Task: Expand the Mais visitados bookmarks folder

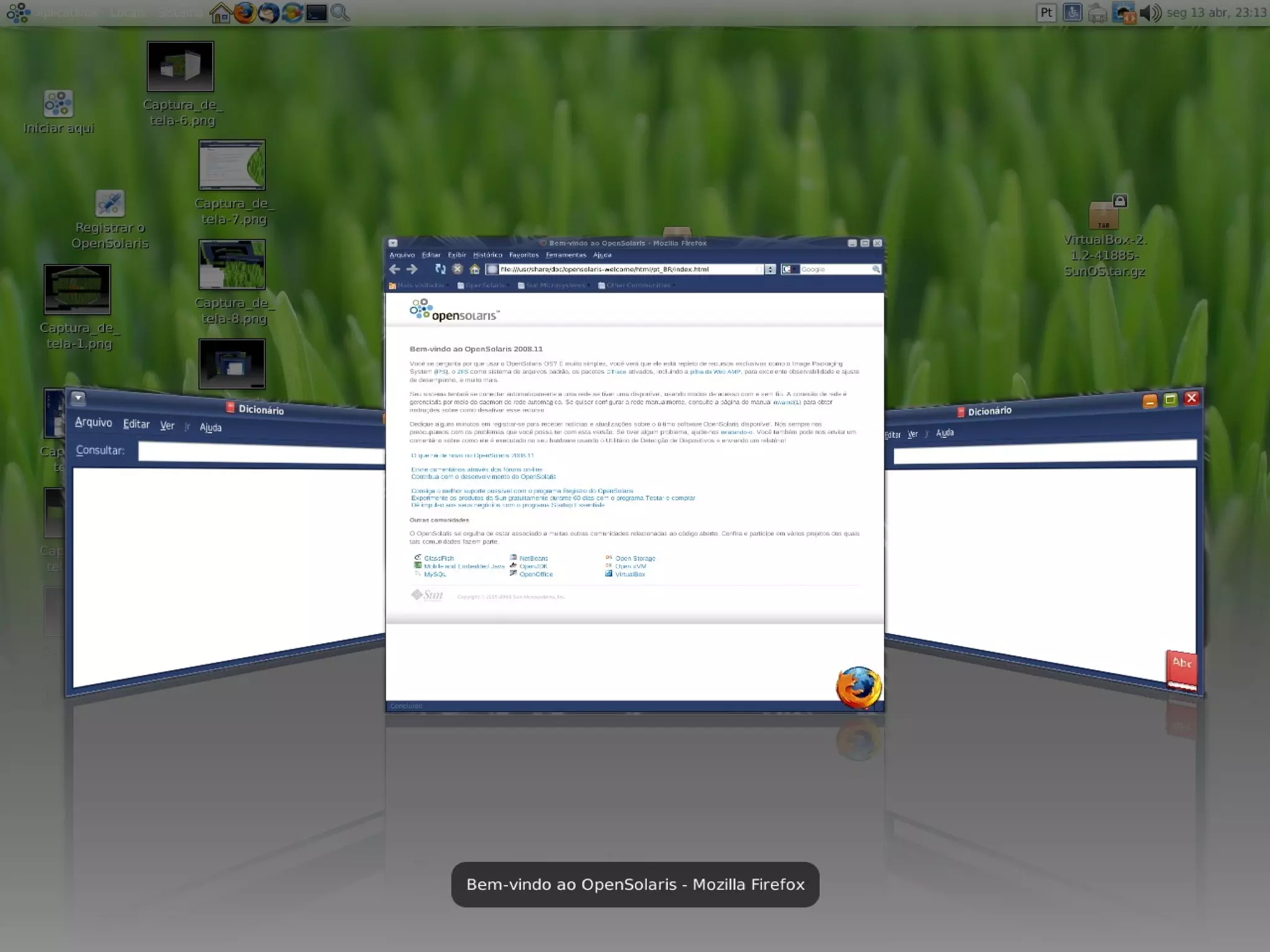Action: tap(419, 285)
